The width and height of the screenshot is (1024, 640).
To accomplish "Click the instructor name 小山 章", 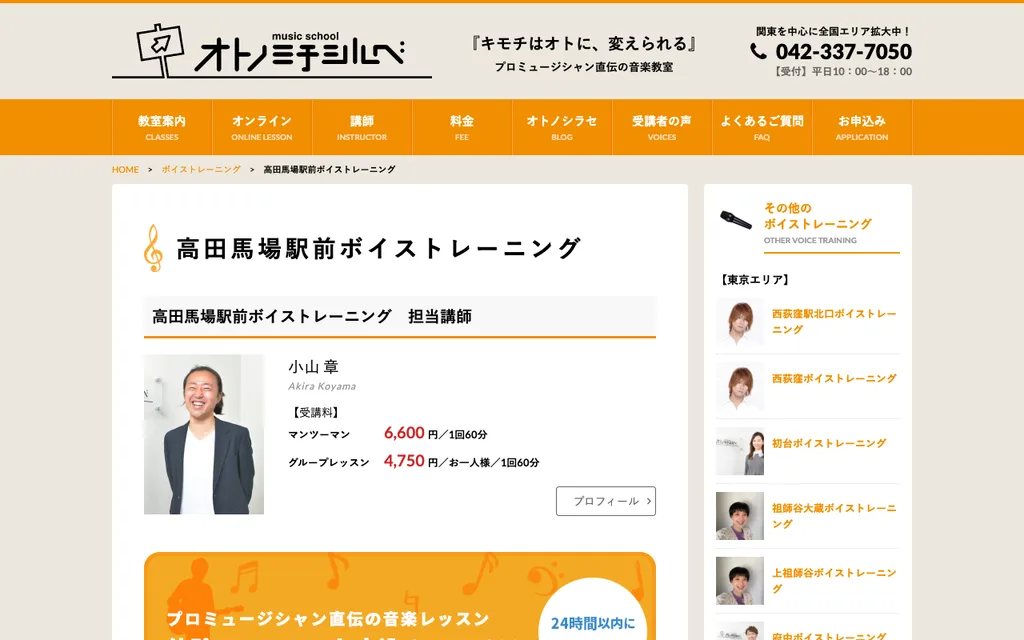I will pos(313,366).
